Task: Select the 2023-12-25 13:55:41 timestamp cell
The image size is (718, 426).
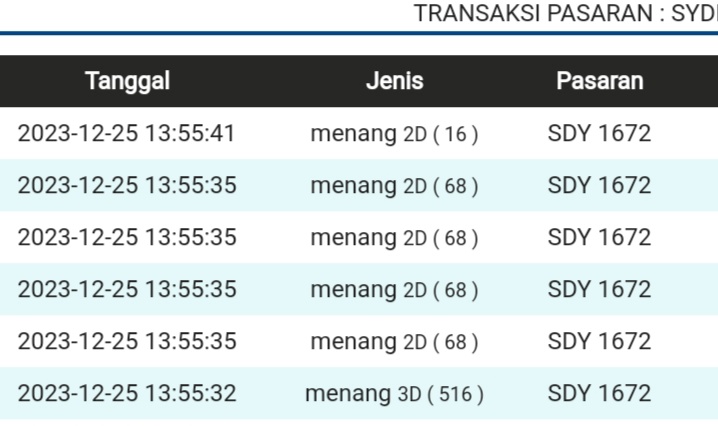Action: click(x=127, y=133)
